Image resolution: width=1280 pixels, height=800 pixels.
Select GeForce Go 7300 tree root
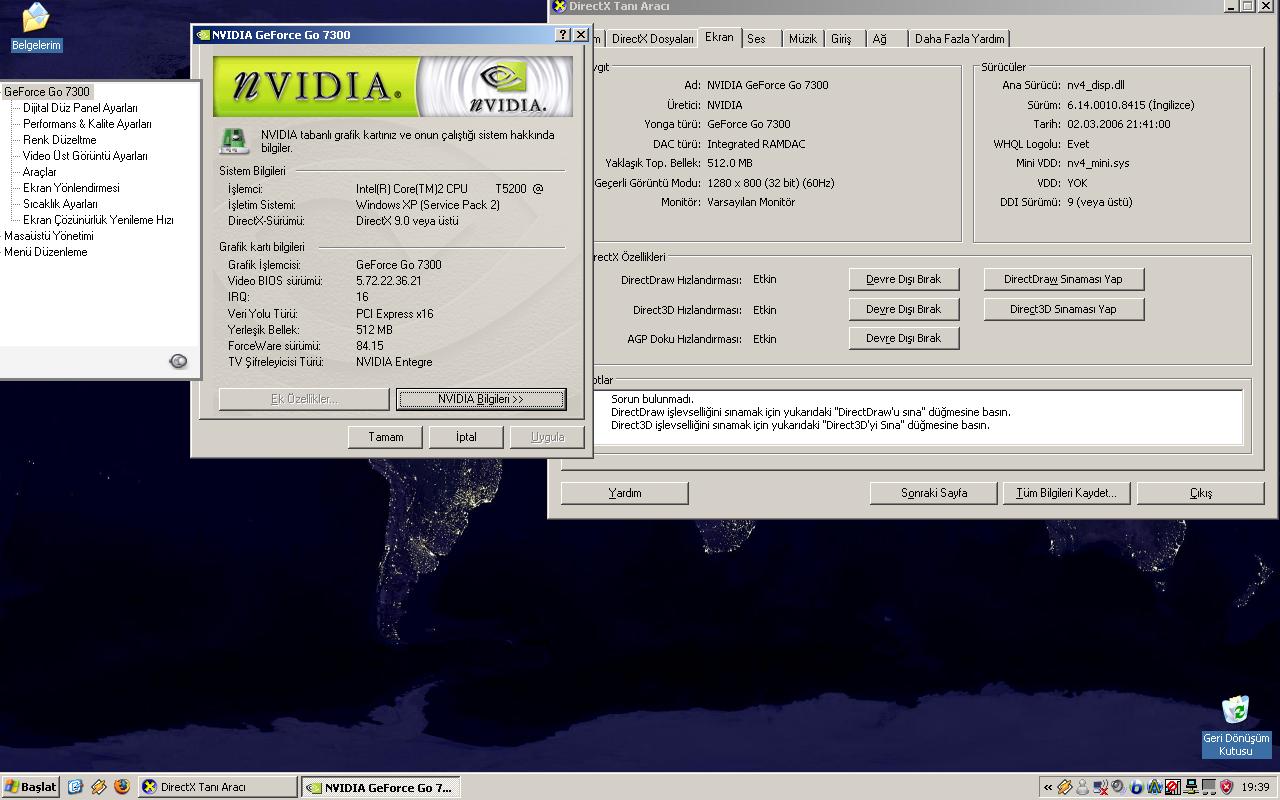coord(46,91)
